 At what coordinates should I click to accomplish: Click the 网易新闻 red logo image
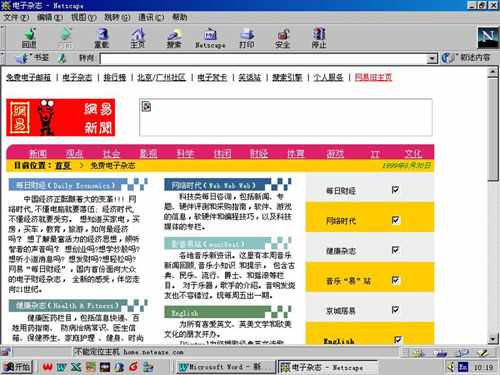60,117
